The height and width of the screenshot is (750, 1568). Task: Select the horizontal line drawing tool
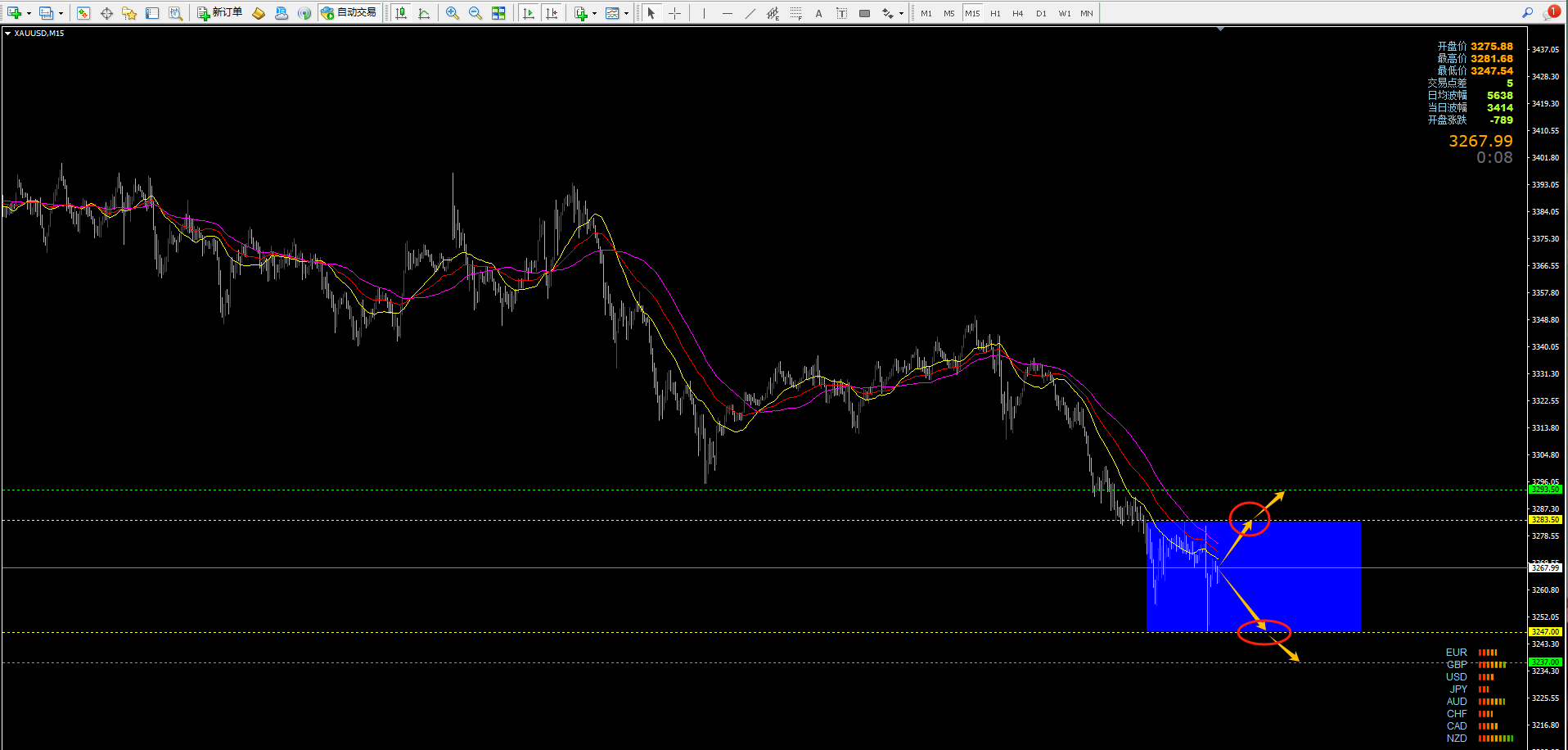click(727, 13)
